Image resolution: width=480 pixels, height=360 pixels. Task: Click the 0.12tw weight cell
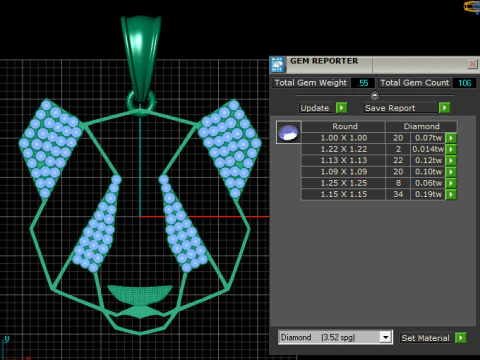428,160
